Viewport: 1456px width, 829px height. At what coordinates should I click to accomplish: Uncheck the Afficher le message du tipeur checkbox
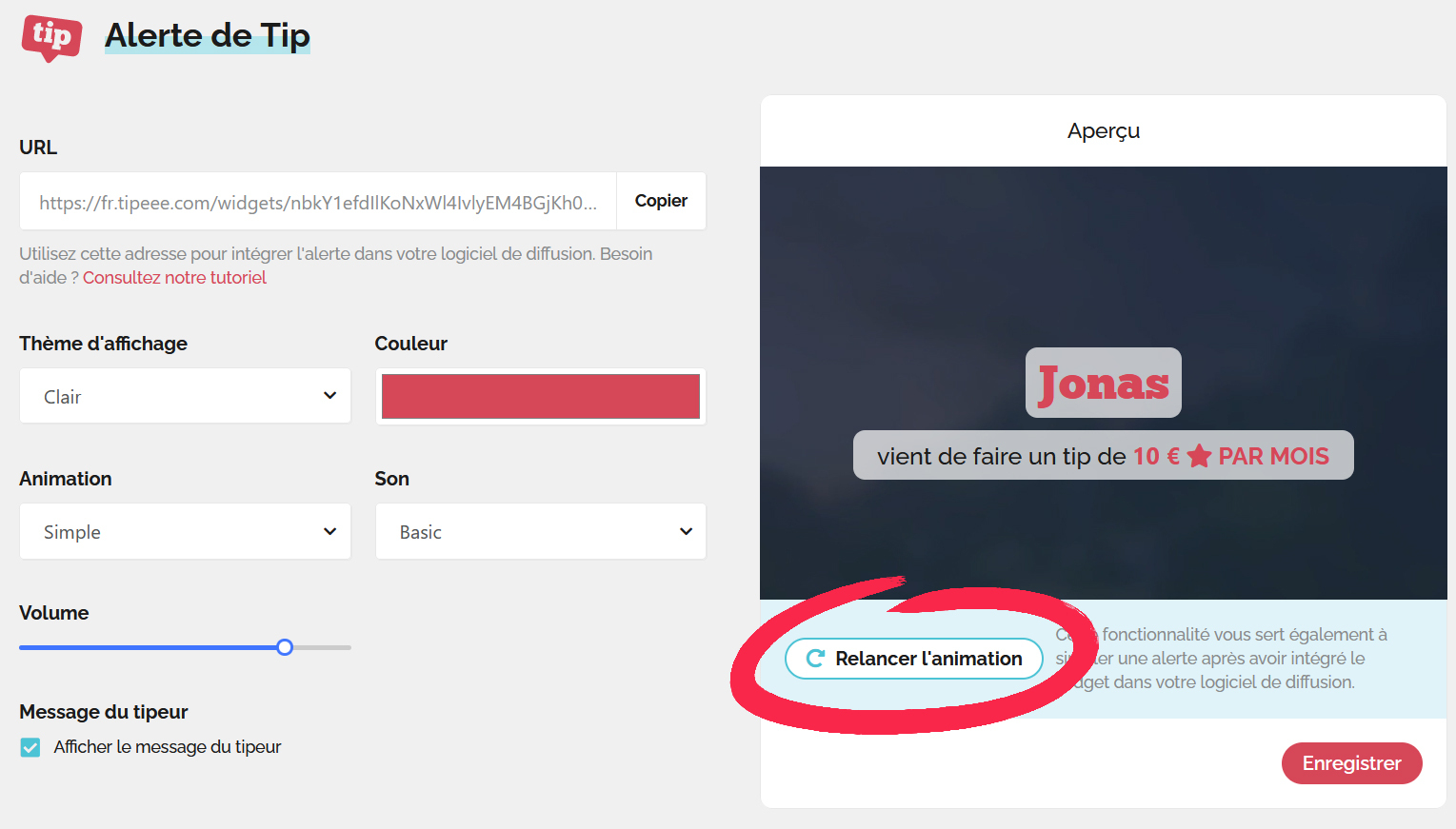pos(30,747)
